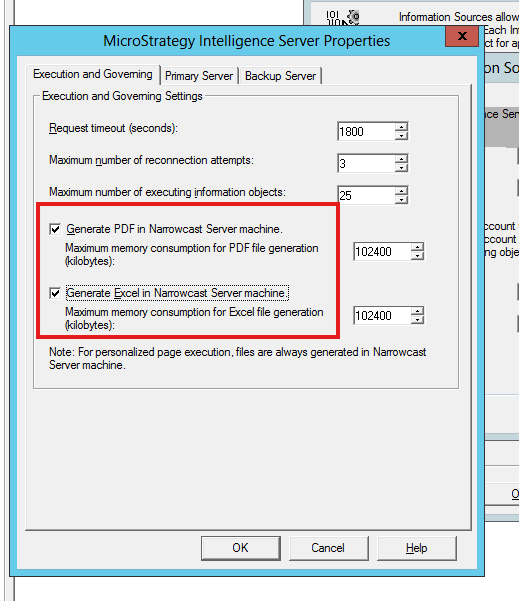Click the 'Maximum memory consumption for Excel file generation' label

(194, 319)
